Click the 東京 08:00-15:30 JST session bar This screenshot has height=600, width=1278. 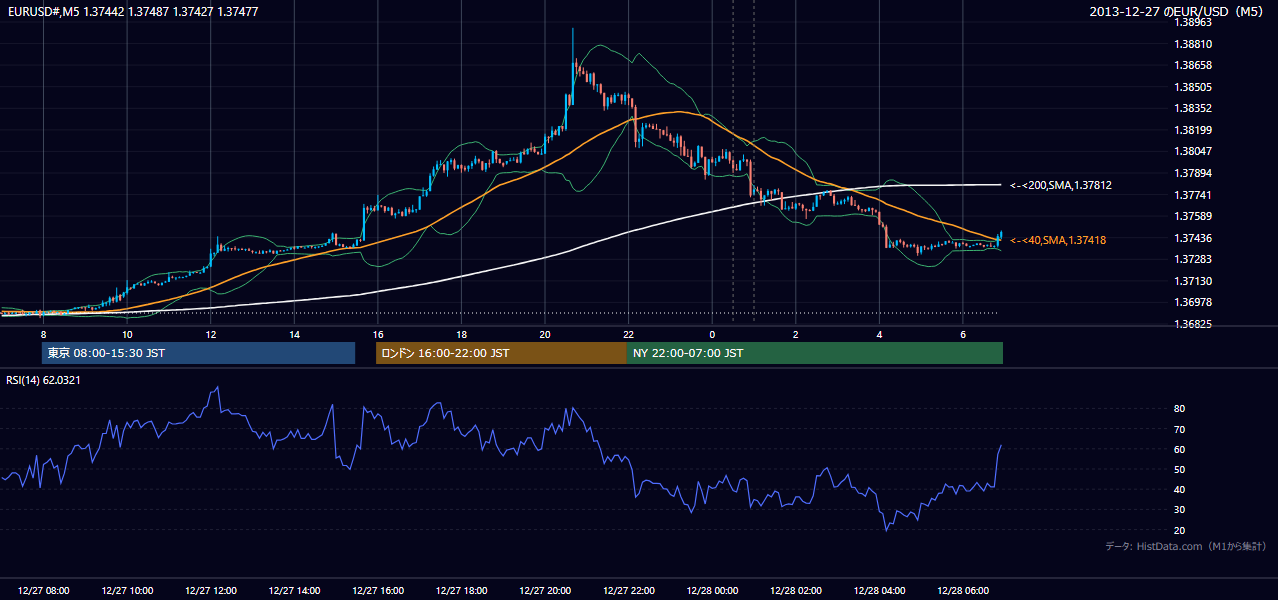198,353
